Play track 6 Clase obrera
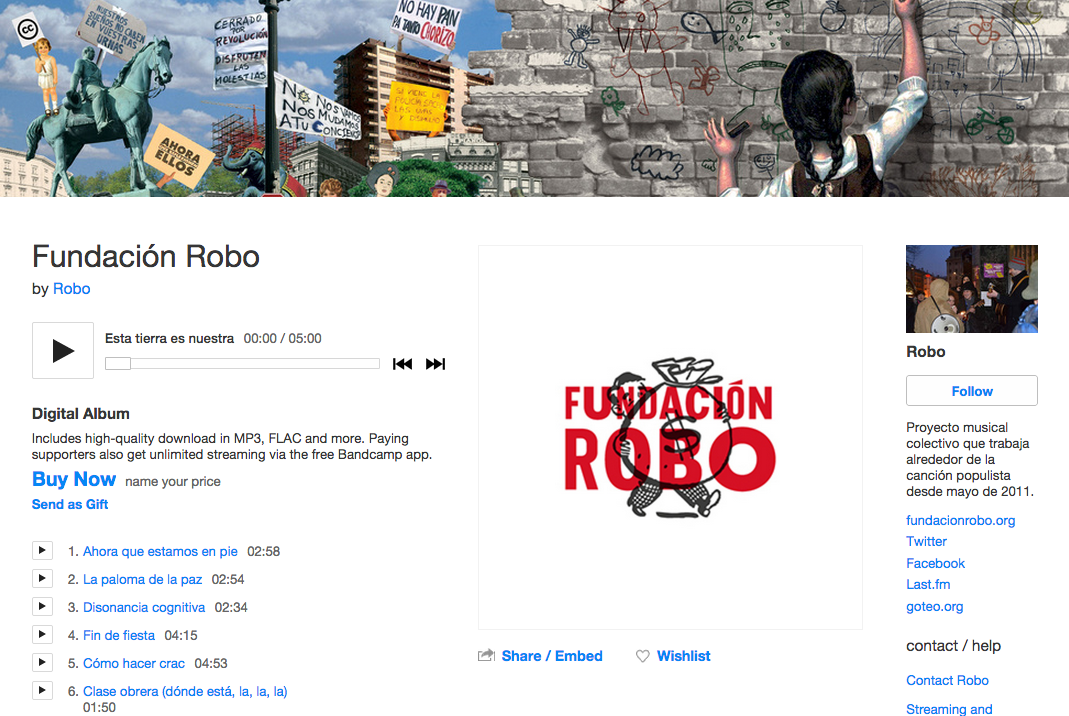 [42, 690]
